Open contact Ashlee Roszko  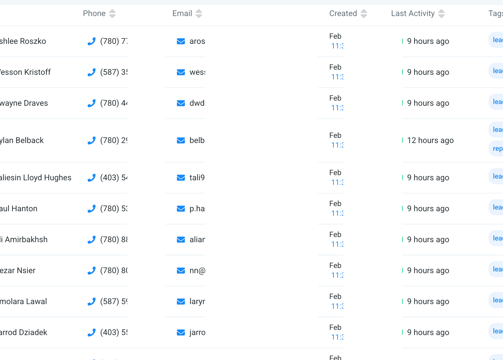point(23,41)
